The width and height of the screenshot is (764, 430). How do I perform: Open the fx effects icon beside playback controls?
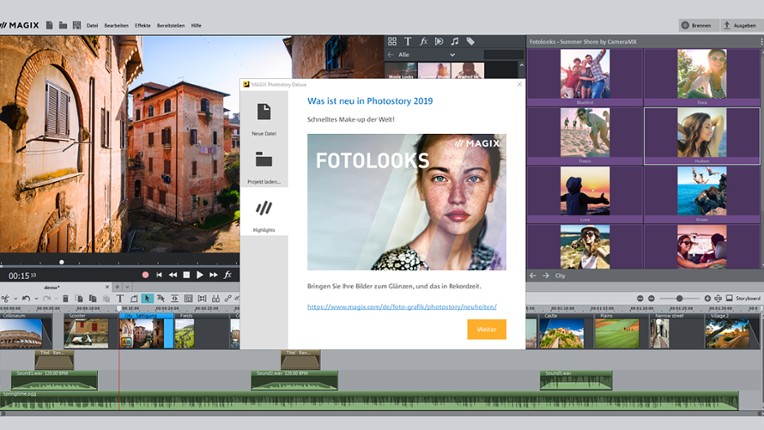tap(227, 274)
